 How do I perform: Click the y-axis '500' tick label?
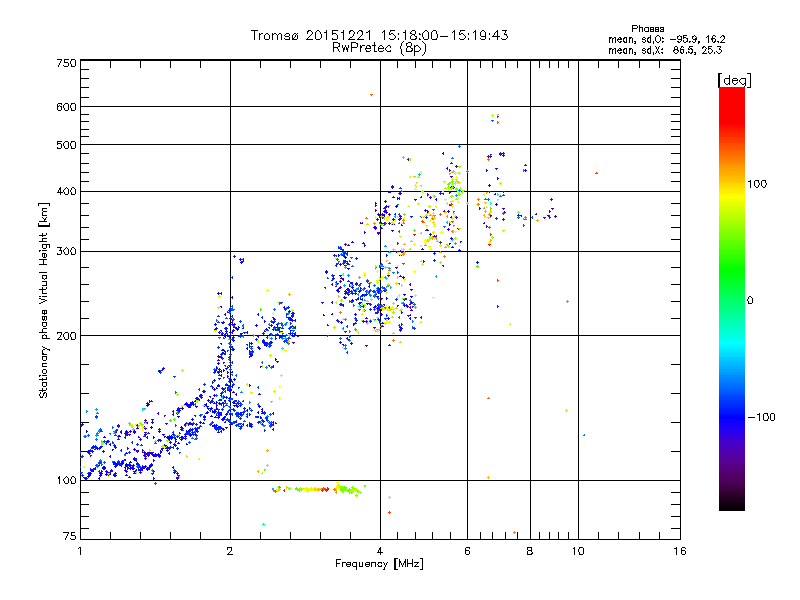tap(66, 145)
